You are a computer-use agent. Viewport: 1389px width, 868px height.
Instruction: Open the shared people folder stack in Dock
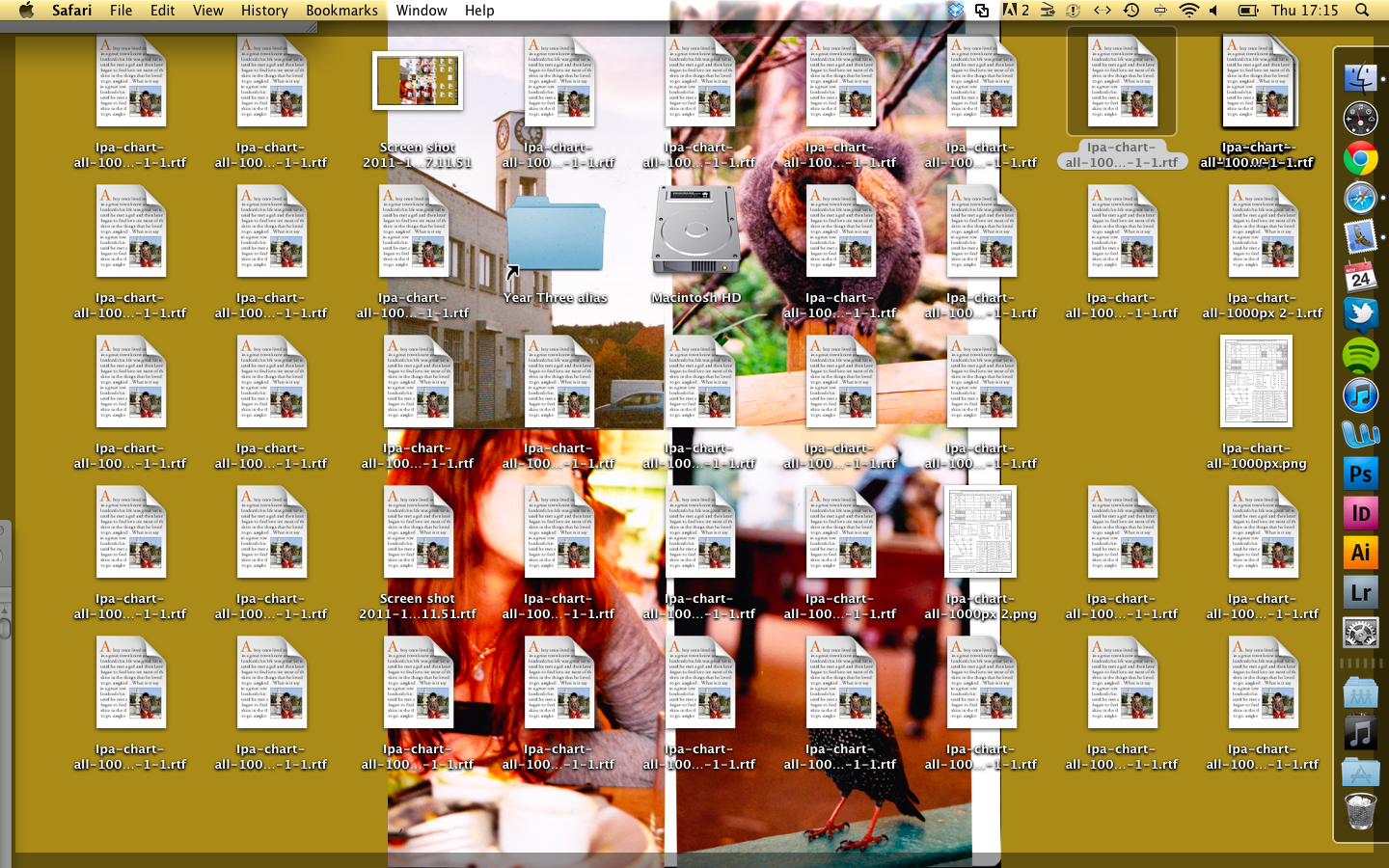(x=1360, y=692)
